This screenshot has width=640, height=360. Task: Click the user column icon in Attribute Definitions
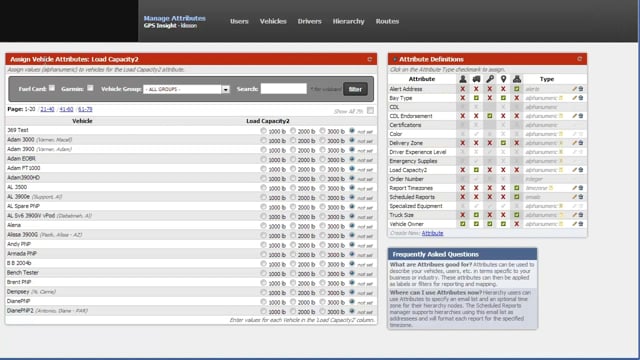463,79
